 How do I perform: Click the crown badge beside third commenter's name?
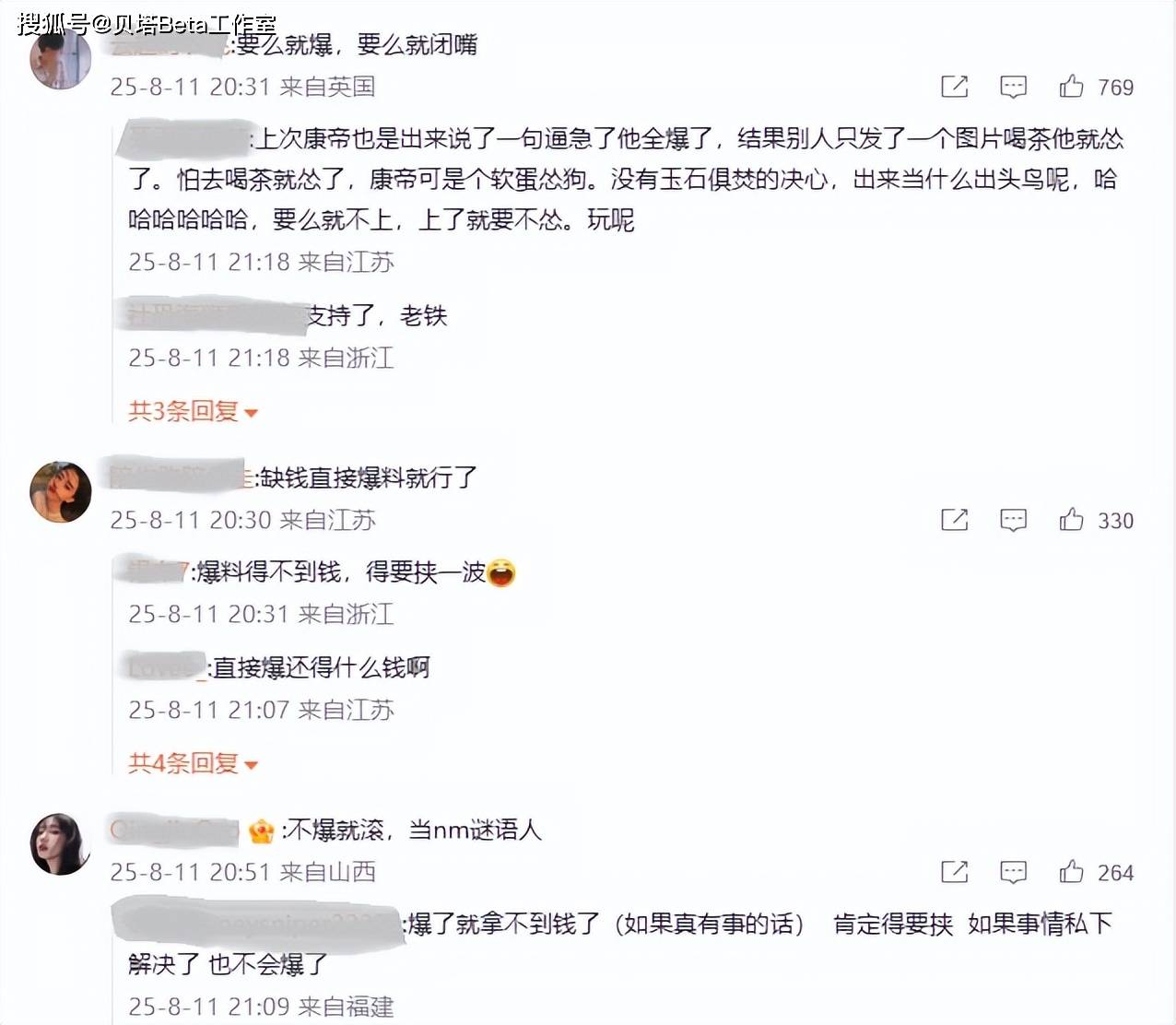[x=262, y=831]
